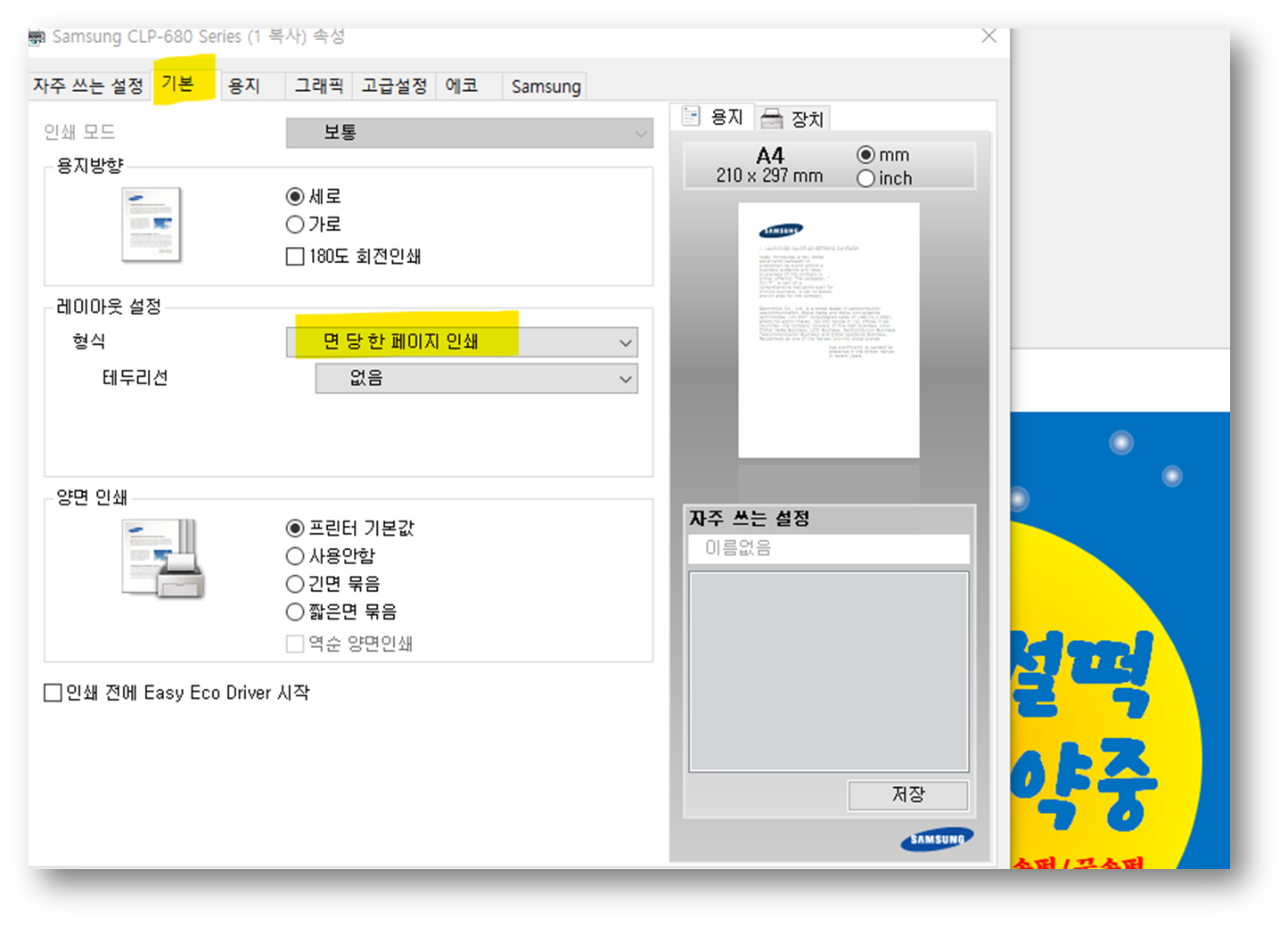
Task: Open the 고급설정 tab
Action: click(x=394, y=86)
